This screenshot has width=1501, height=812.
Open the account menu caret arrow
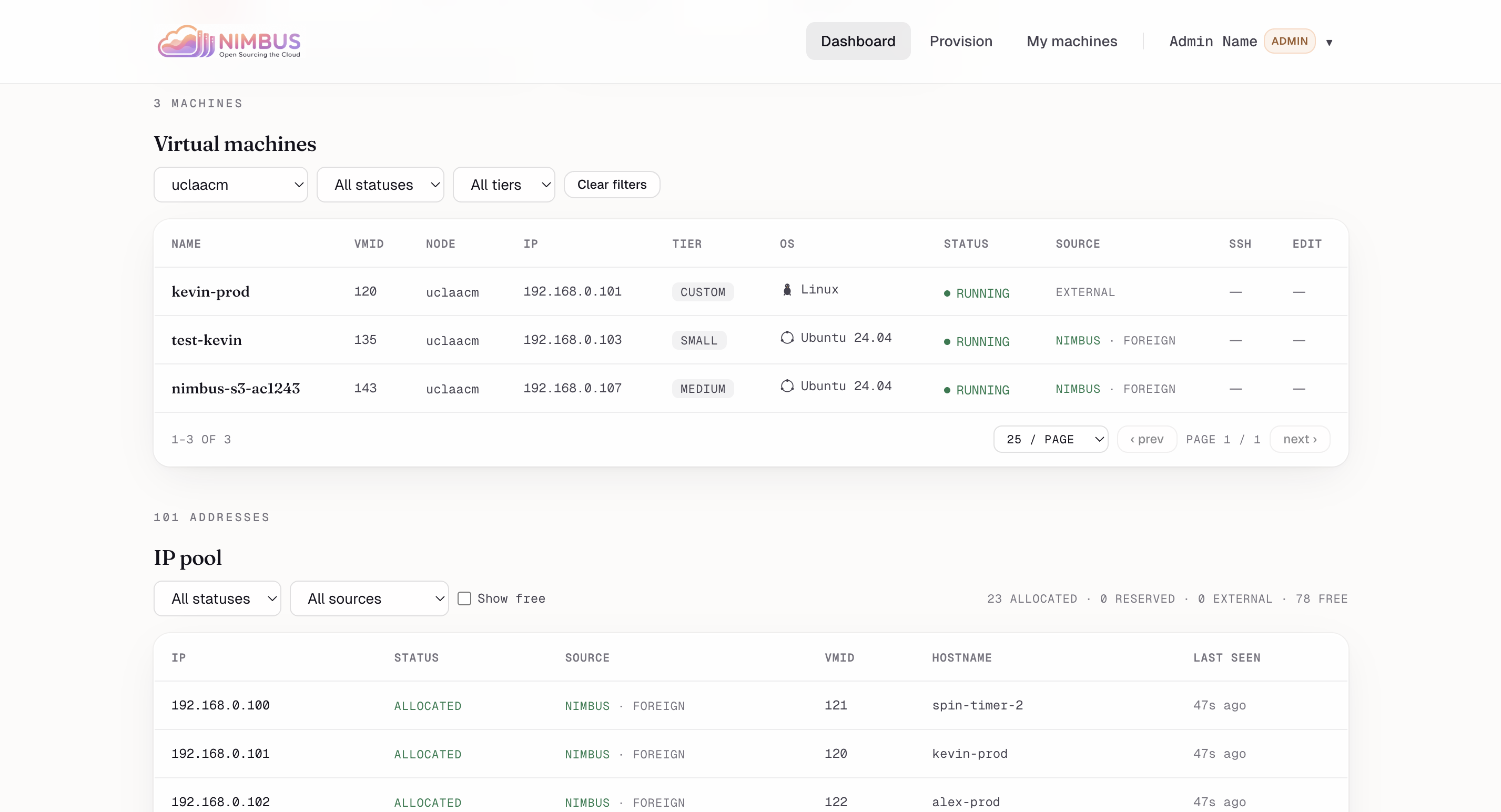[x=1329, y=43]
